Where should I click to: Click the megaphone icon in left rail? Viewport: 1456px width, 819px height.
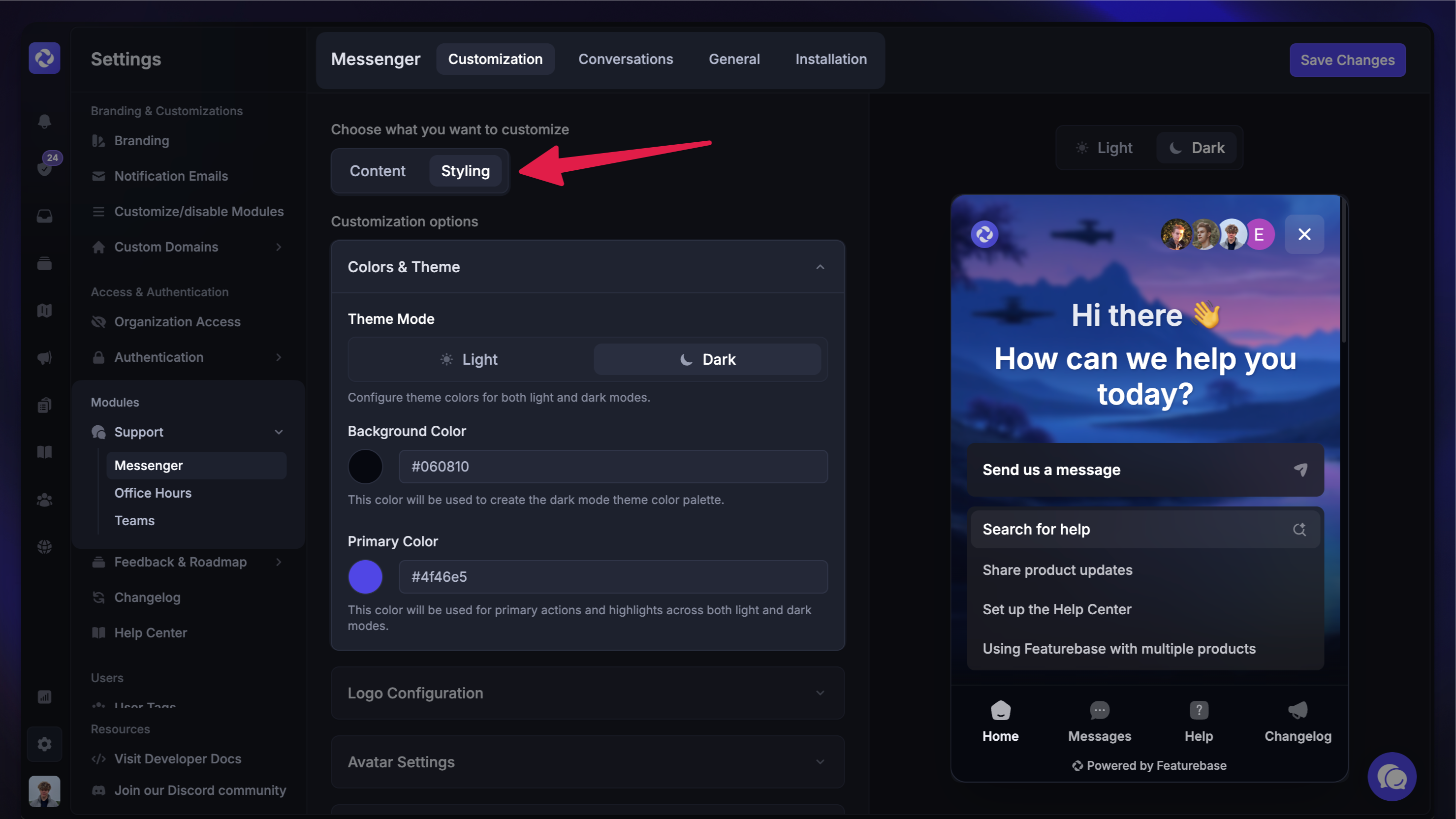point(44,357)
